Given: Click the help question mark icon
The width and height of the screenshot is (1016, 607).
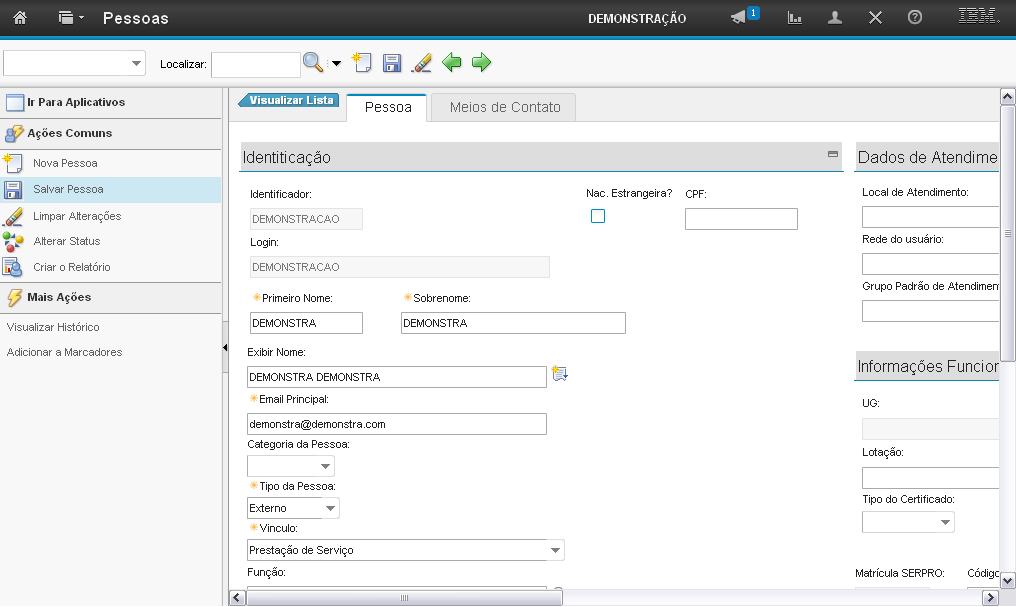Looking at the screenshot, I should (914, 18).
